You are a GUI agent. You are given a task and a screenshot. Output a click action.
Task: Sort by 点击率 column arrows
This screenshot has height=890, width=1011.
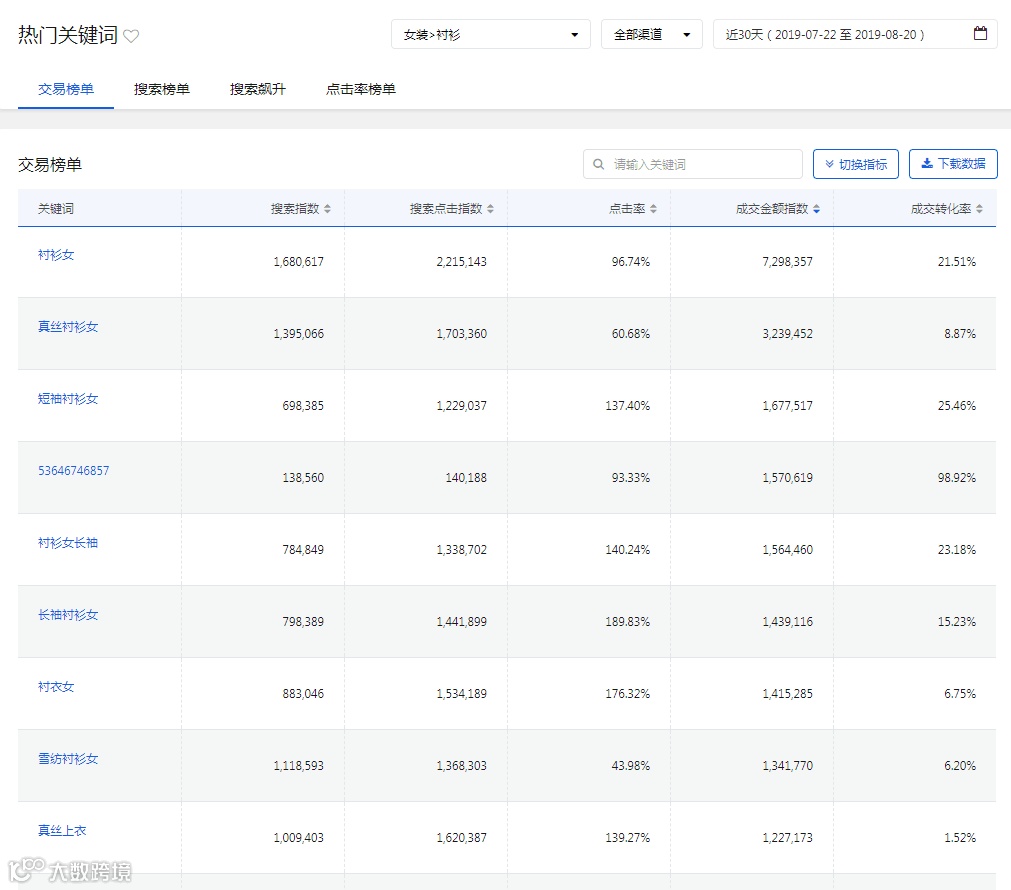click(x=654, y=209)
